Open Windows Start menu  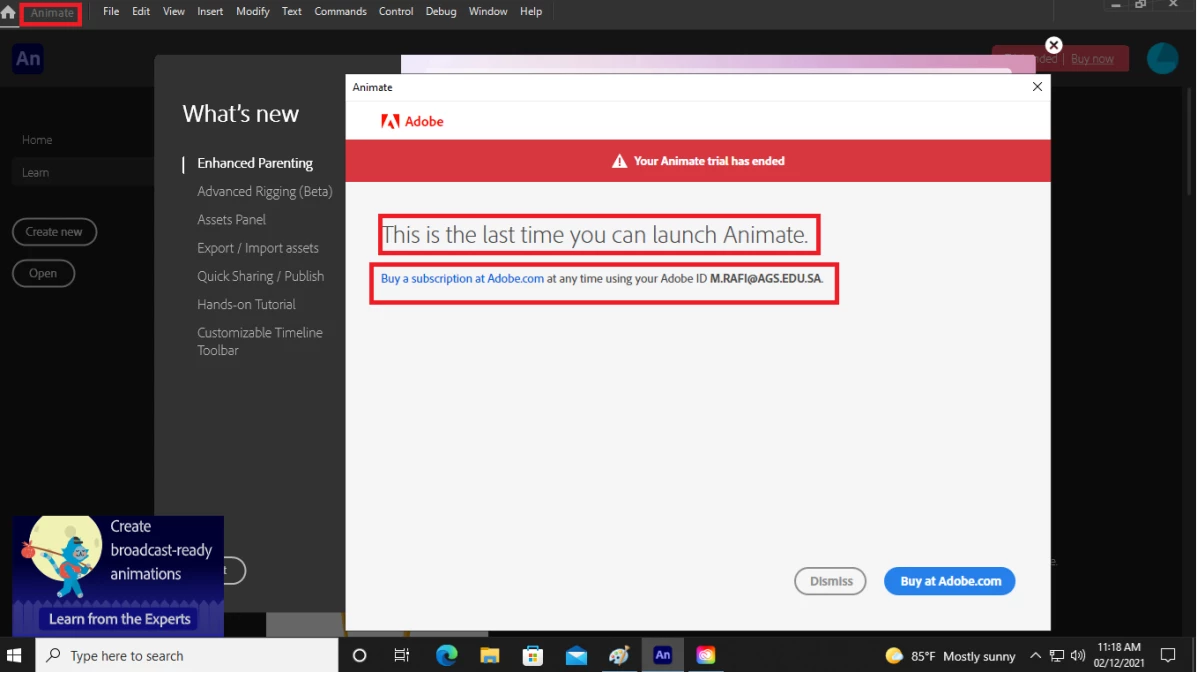point(14,655)
